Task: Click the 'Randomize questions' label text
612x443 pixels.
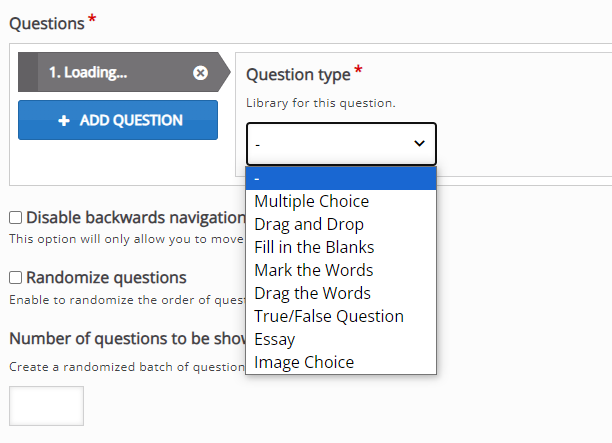Action: [106, 278]
